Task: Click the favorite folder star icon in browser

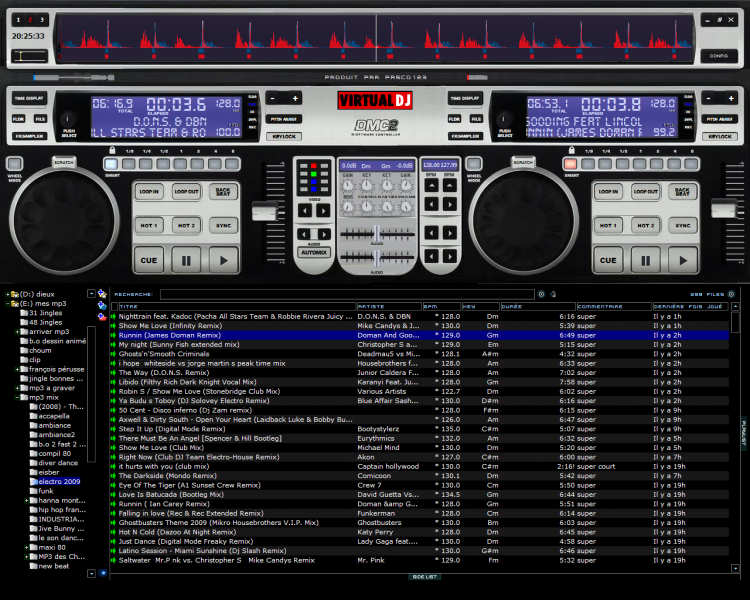Action: [x=103, y=294]
